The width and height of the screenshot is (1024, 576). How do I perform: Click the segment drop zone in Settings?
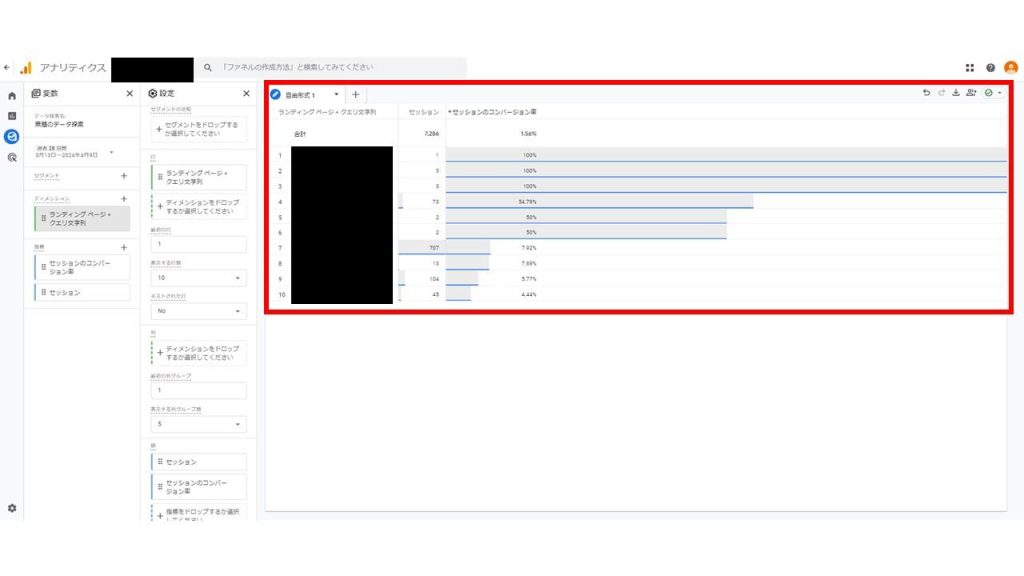click(x=199, y=129)
